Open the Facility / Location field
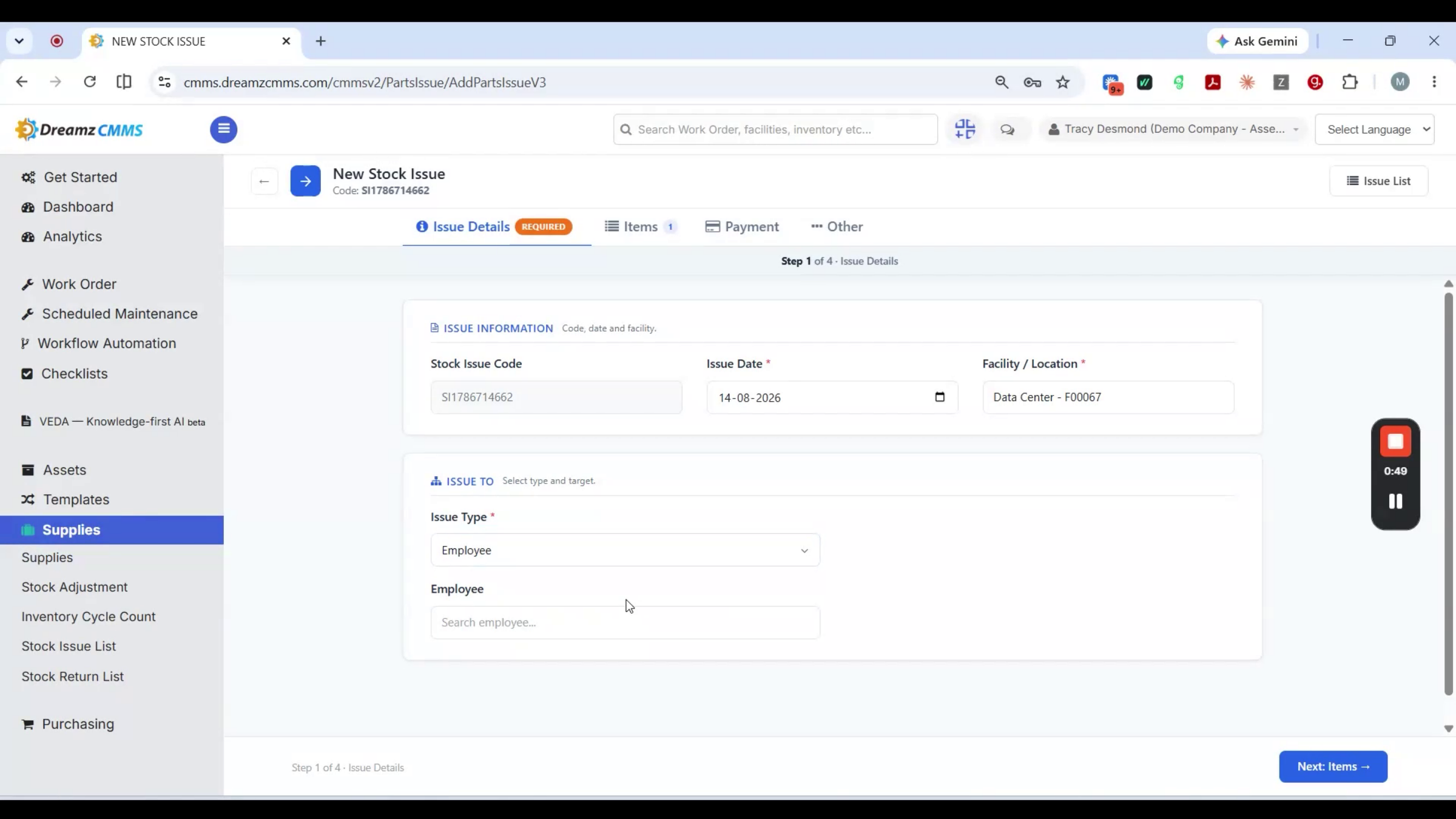 click(x=1108, y=397)
